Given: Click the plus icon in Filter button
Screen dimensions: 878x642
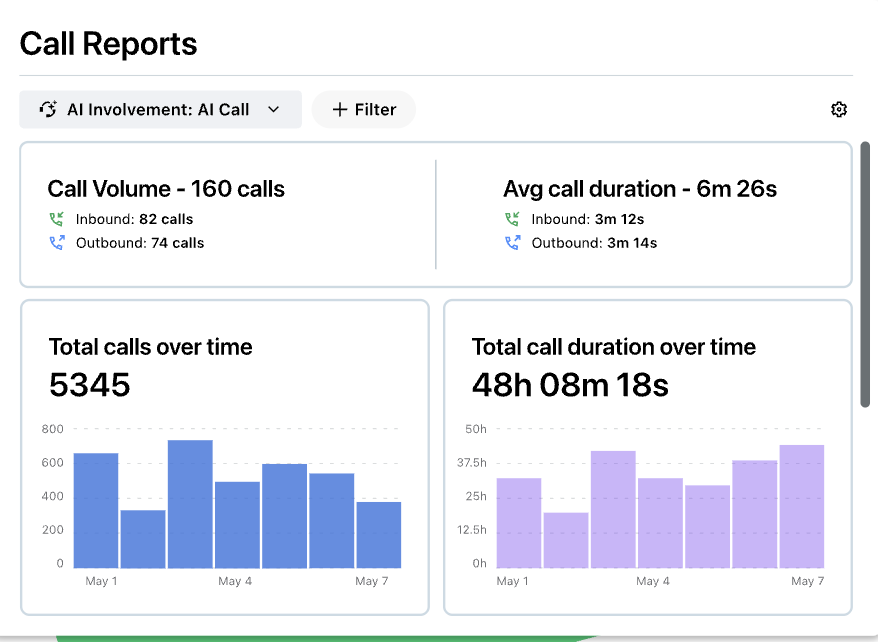Looking at the screenshot, I should (x=340, y=110).
